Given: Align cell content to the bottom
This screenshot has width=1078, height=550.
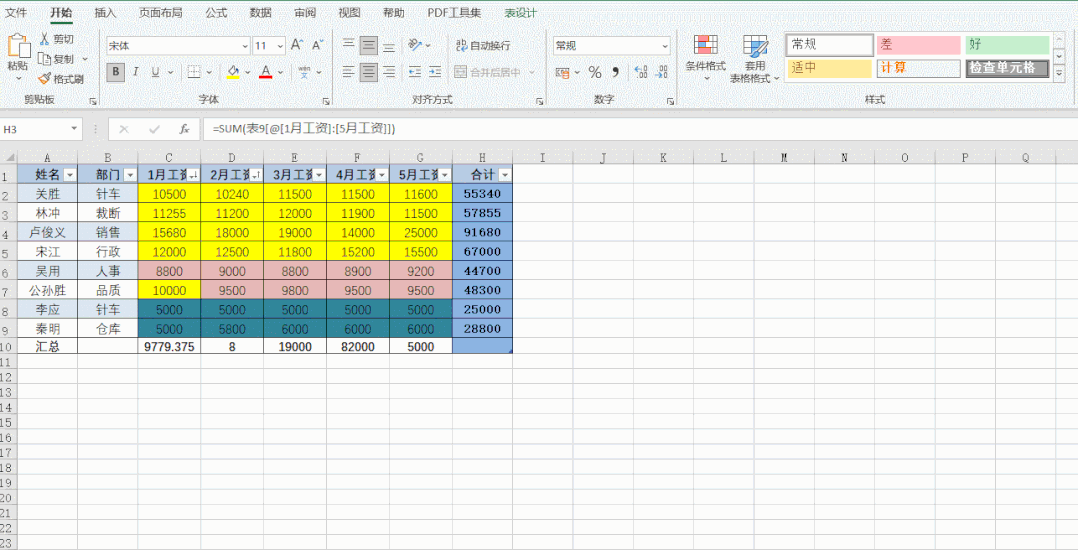Looking at the screenshot, I should [x=389, y=45].
